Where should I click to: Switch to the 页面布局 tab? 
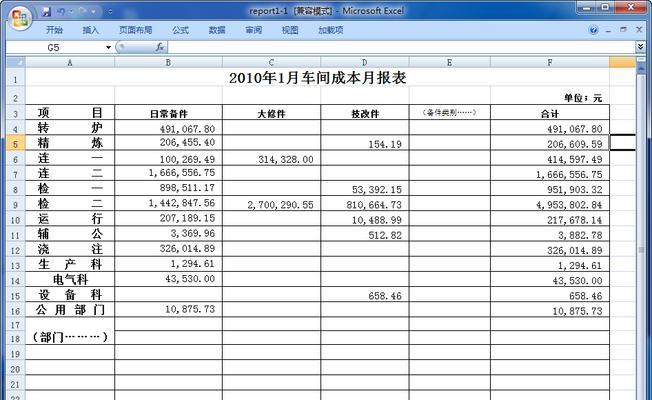tap(136, 30)
